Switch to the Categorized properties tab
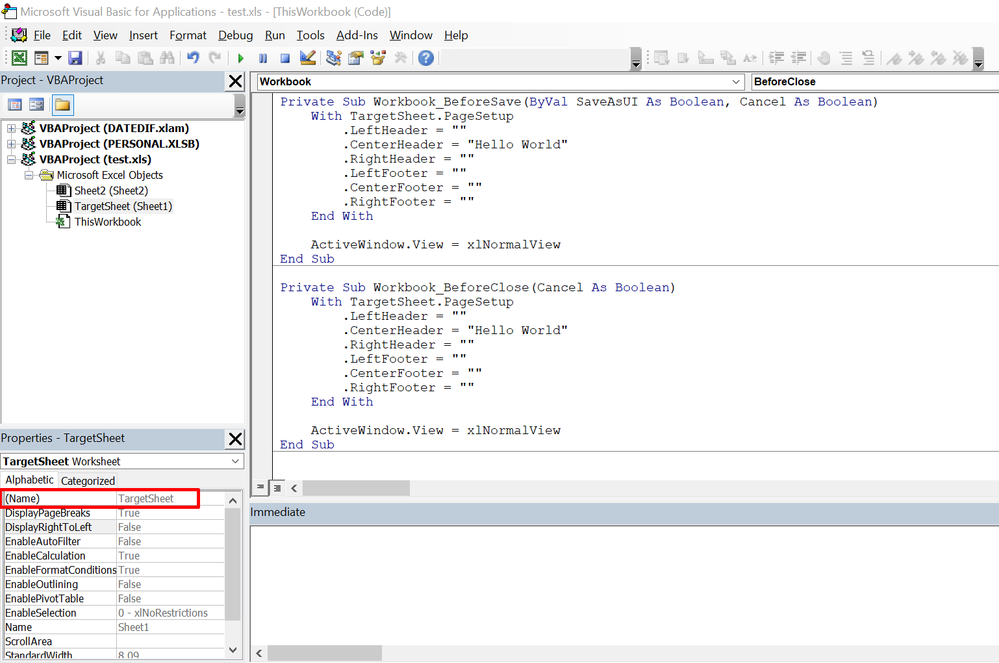The height and width of the screenshot is (663, 999). (88, 481)
